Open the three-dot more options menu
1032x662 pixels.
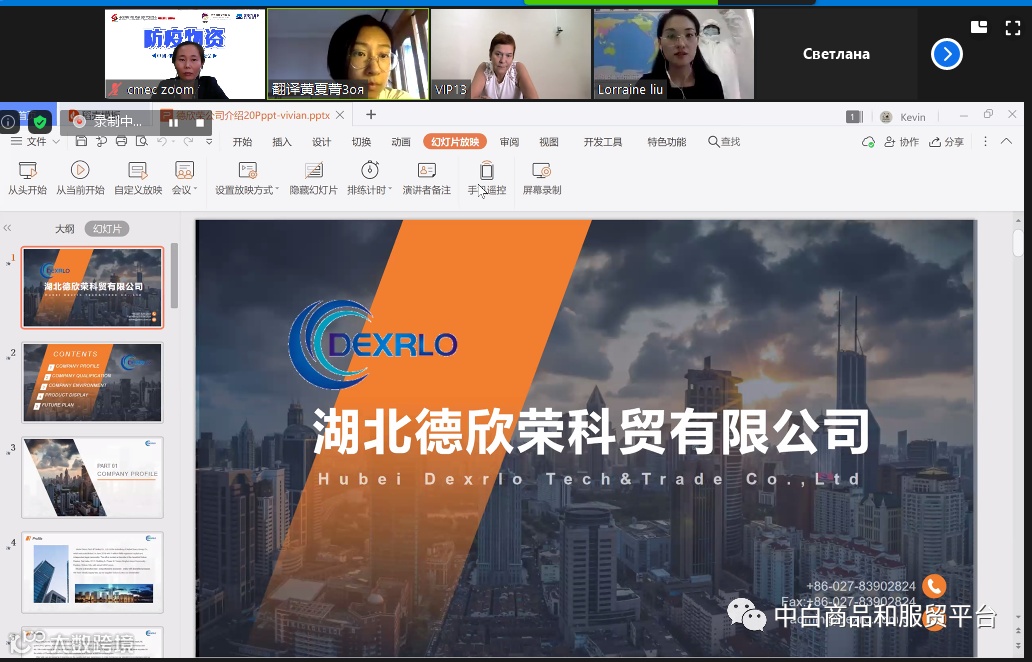[985, 141]
